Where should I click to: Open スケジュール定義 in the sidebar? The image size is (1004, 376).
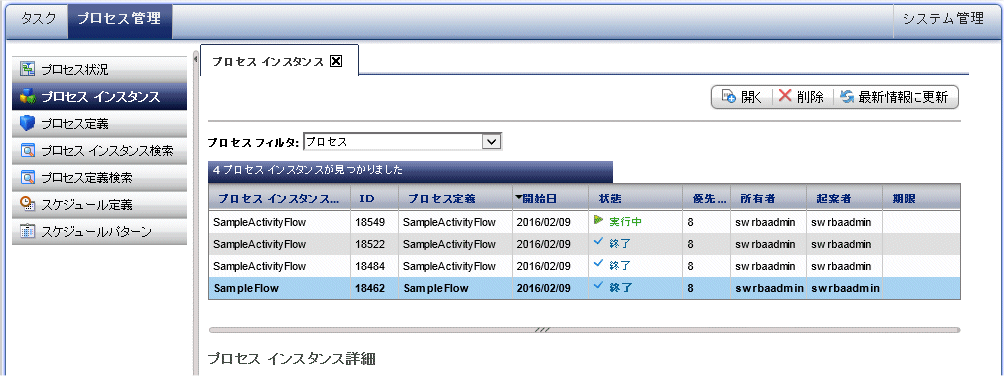coord(99,204)
